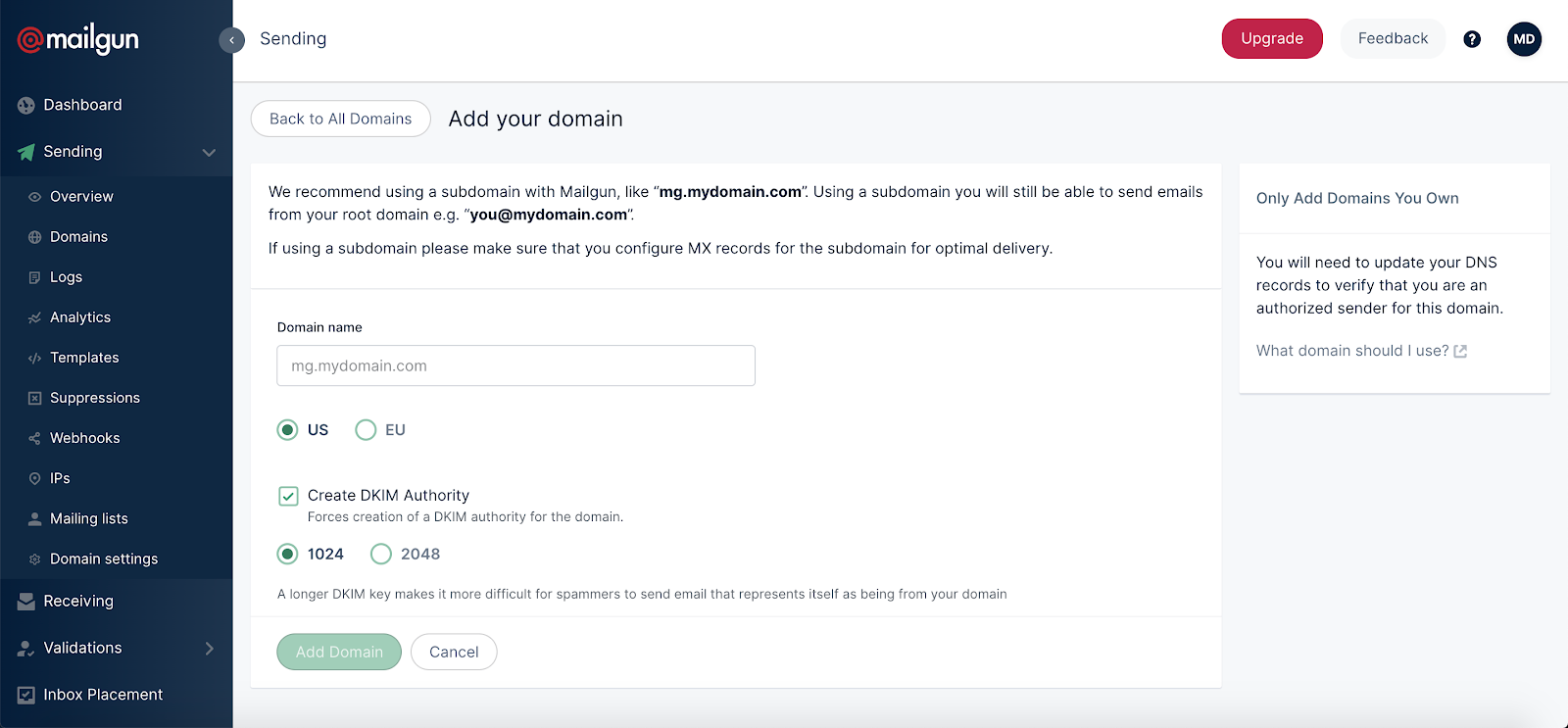Select the EU region radio button
Image resolution: width=1568 pixels, height=728 pixels.
pyautogui.click(x=366, y=430)
